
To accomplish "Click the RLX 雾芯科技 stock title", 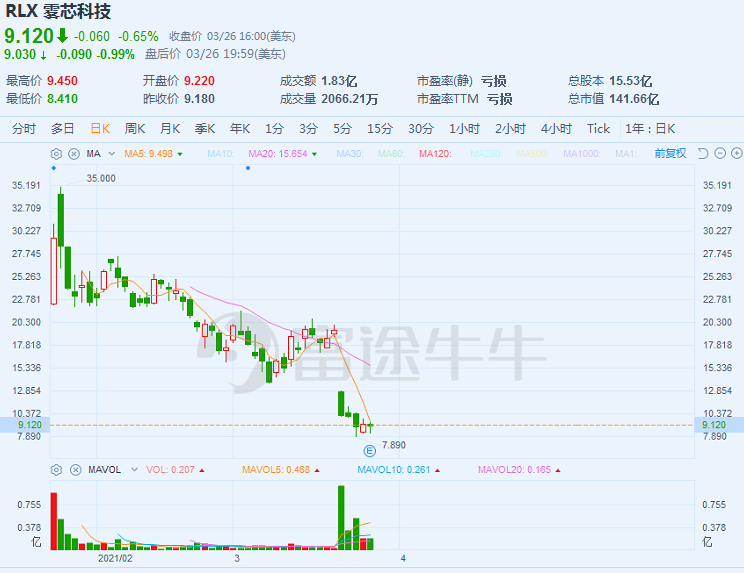I will [x=58, y=11].
